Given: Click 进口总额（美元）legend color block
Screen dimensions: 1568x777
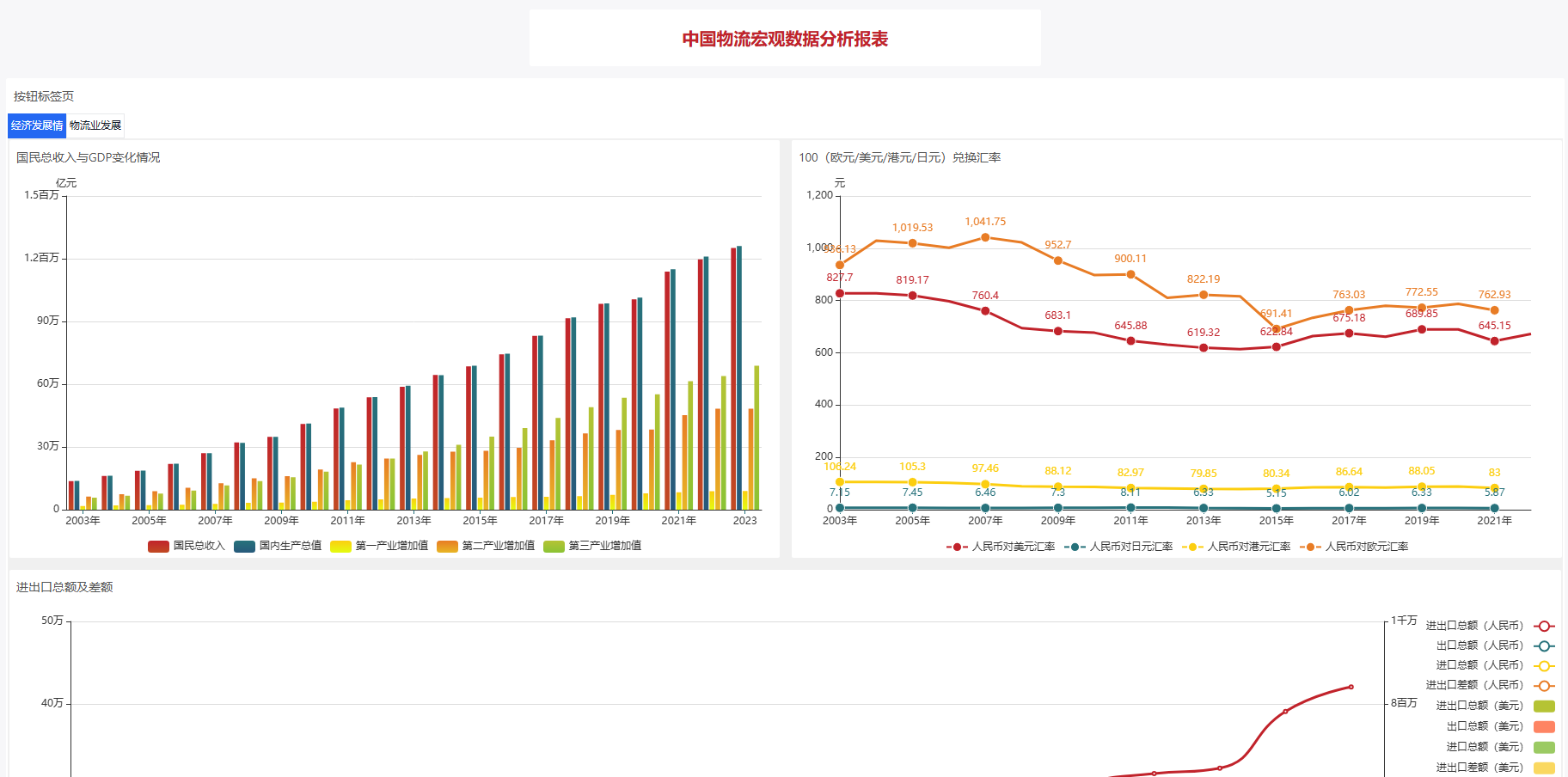Looking at the screenshot, I should point(1544,747).
